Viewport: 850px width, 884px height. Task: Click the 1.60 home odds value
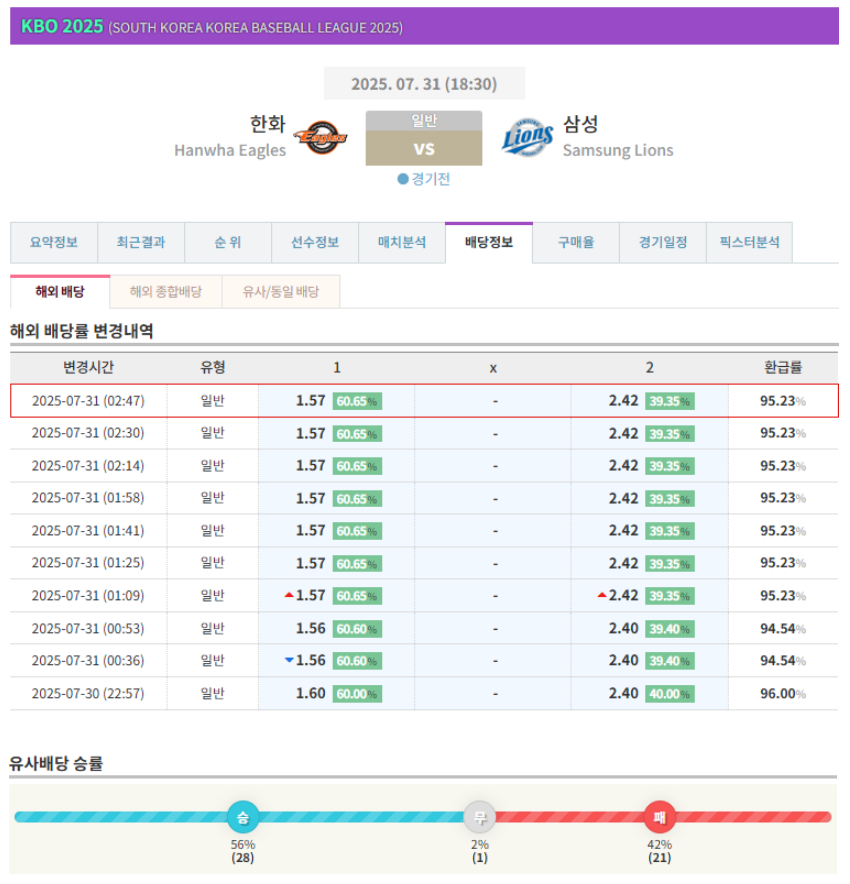[311, 693]
